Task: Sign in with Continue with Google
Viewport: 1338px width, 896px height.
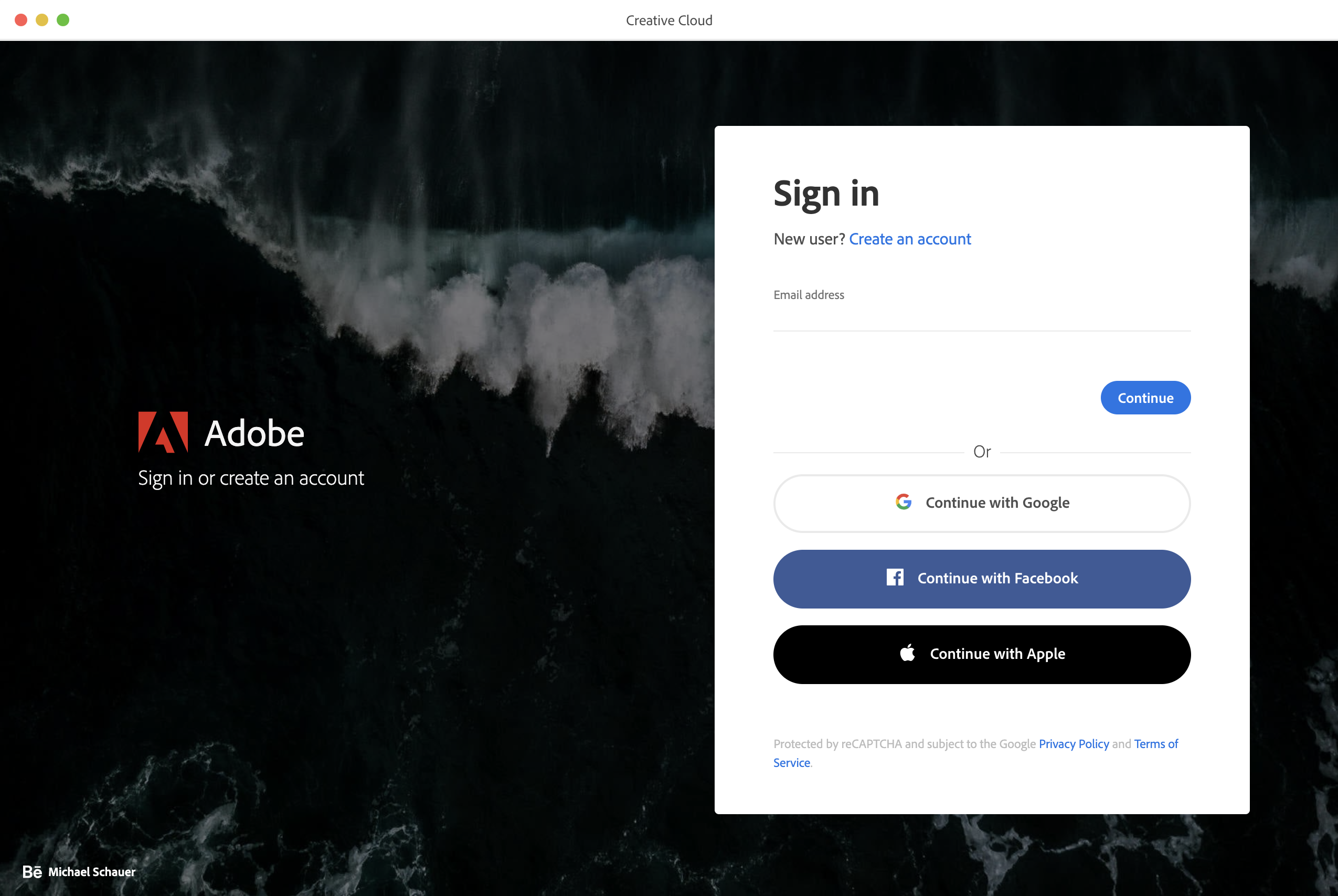Action: 981,503
